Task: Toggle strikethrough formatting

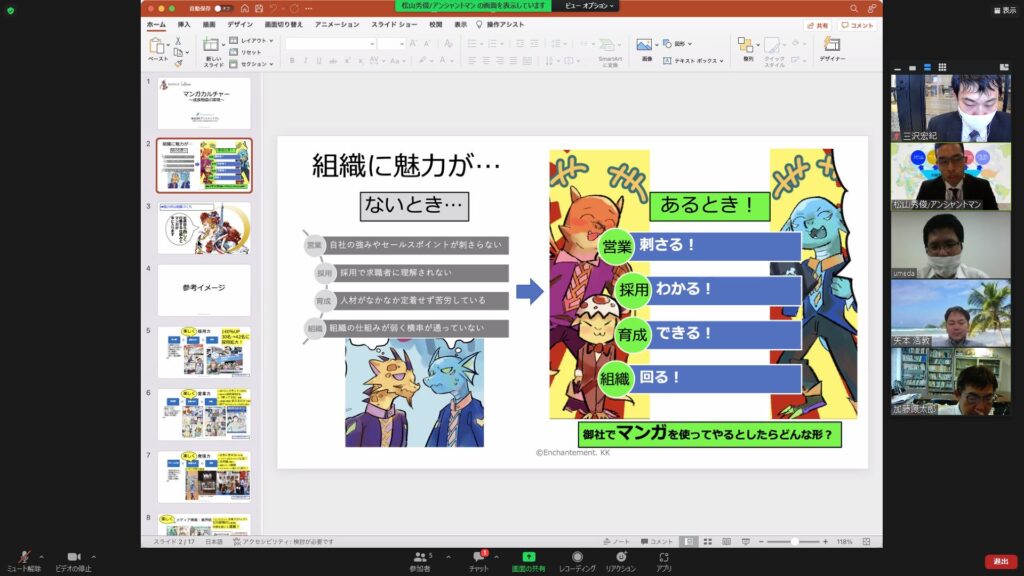Action: coord(332,61)
